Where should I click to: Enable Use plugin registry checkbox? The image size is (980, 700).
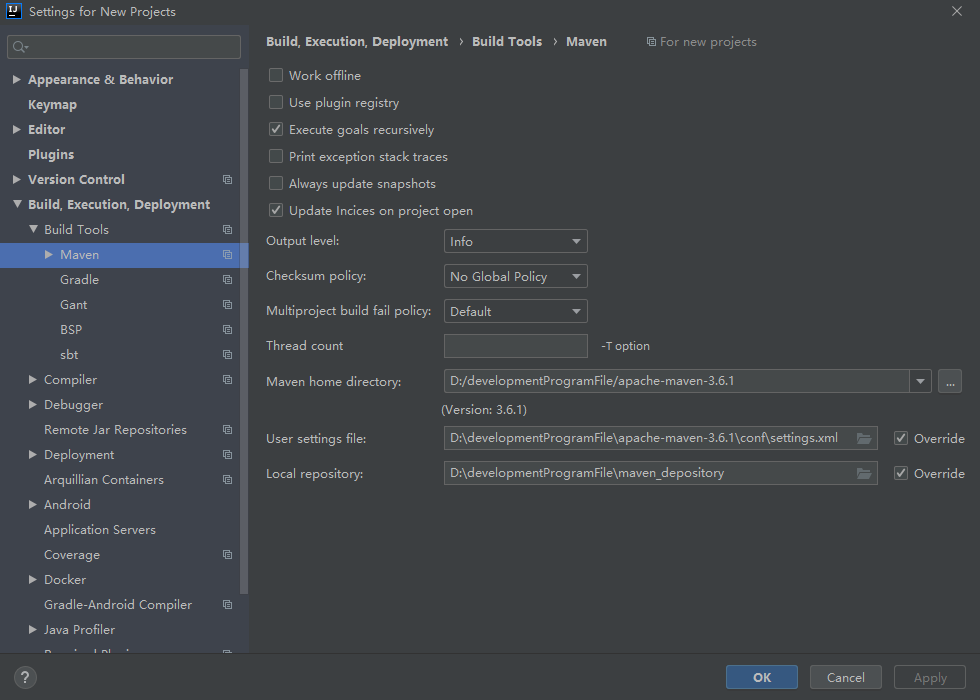click(x=276, y=102)
